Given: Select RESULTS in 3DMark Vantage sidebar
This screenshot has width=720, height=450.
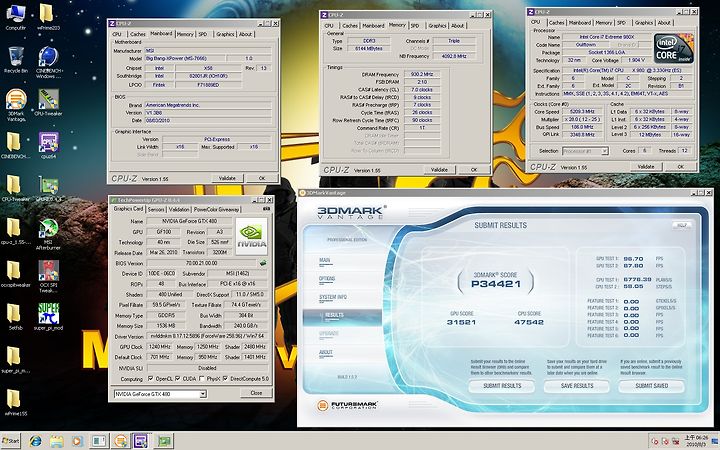Looking at the screenshot, I should point(342,315).
